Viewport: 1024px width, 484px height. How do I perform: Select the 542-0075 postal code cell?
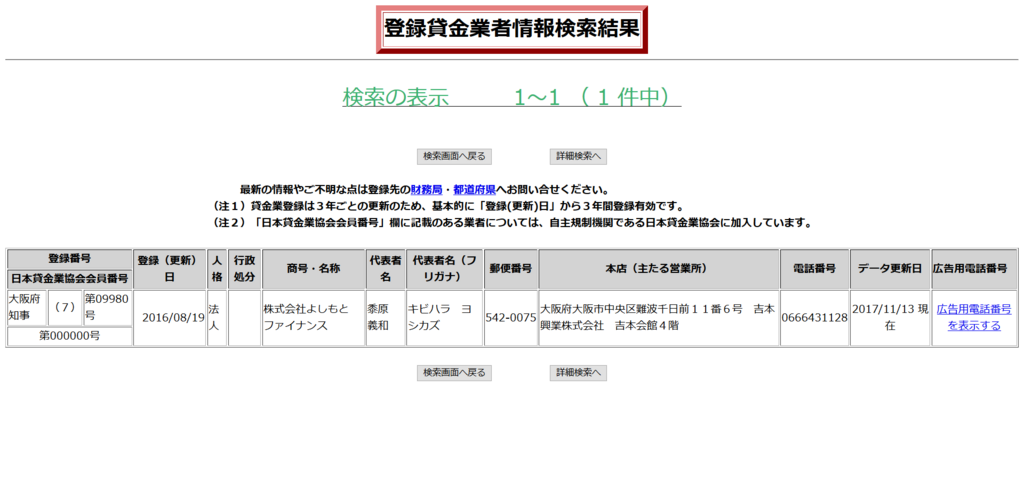click(511, 318)
